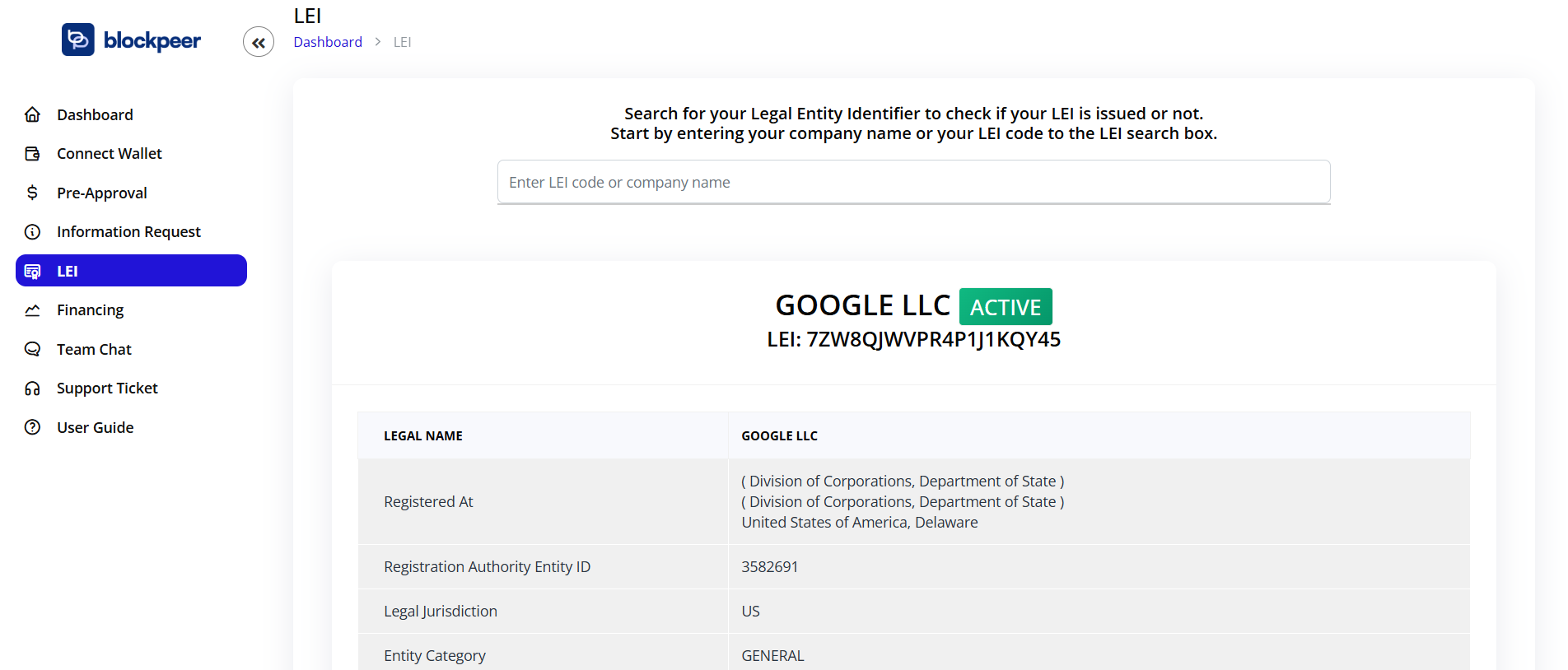Viewport: 1568px width, 670px height.
Task: Open Team Chat from the sidebar
Action: click(94, 349)
